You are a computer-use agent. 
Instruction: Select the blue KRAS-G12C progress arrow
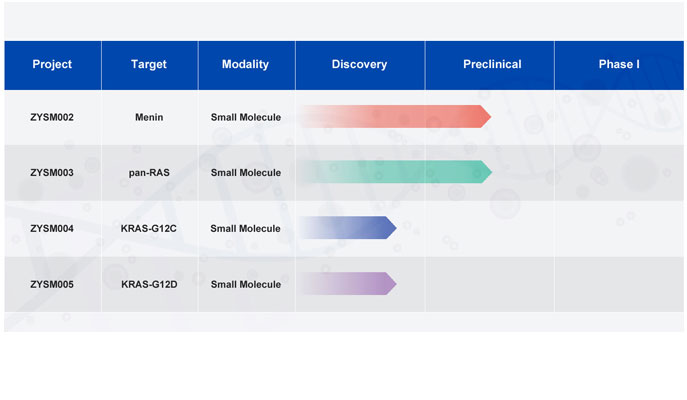coord(348,227)
